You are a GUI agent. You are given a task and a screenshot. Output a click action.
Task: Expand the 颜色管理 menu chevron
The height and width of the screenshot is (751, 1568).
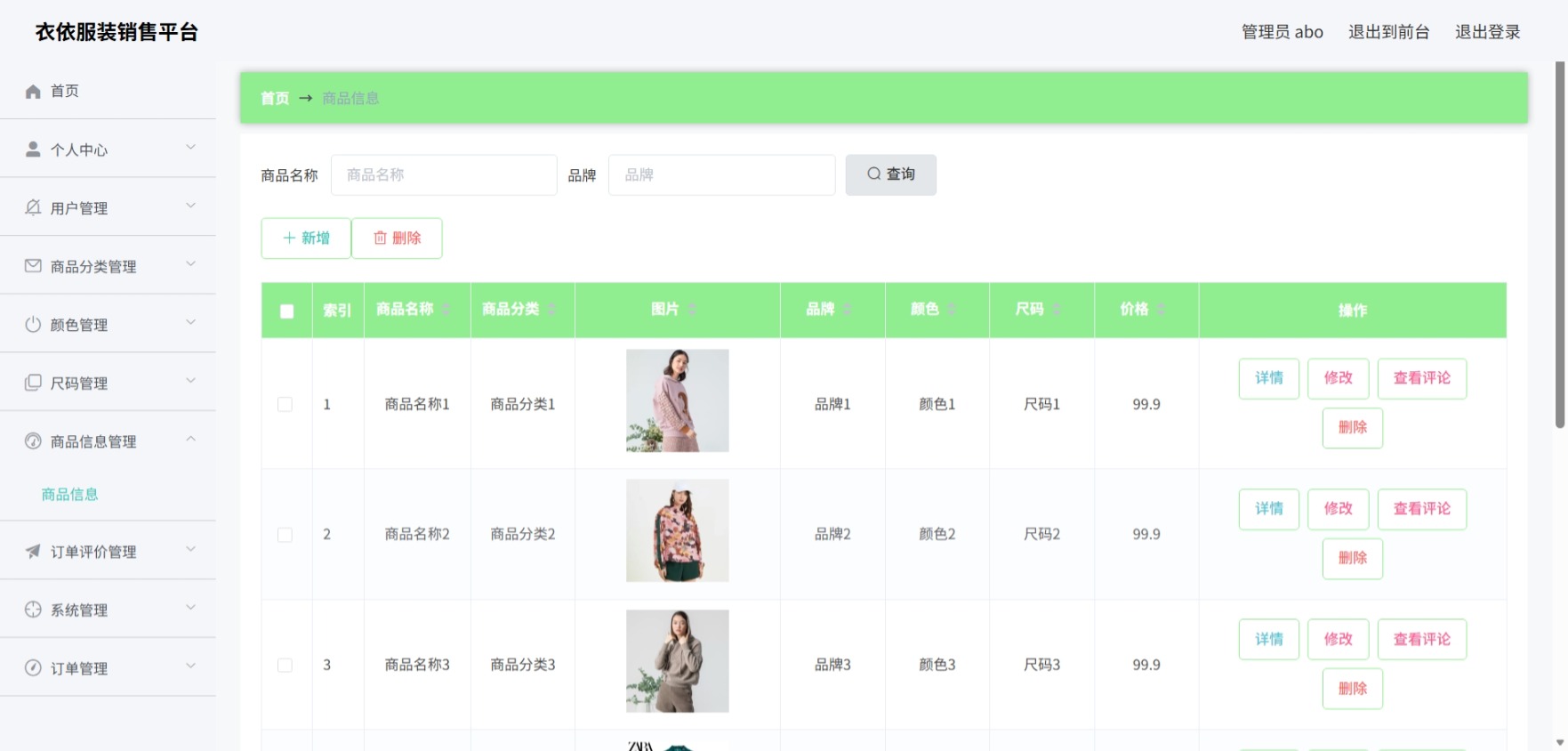[x=190, y=322]
